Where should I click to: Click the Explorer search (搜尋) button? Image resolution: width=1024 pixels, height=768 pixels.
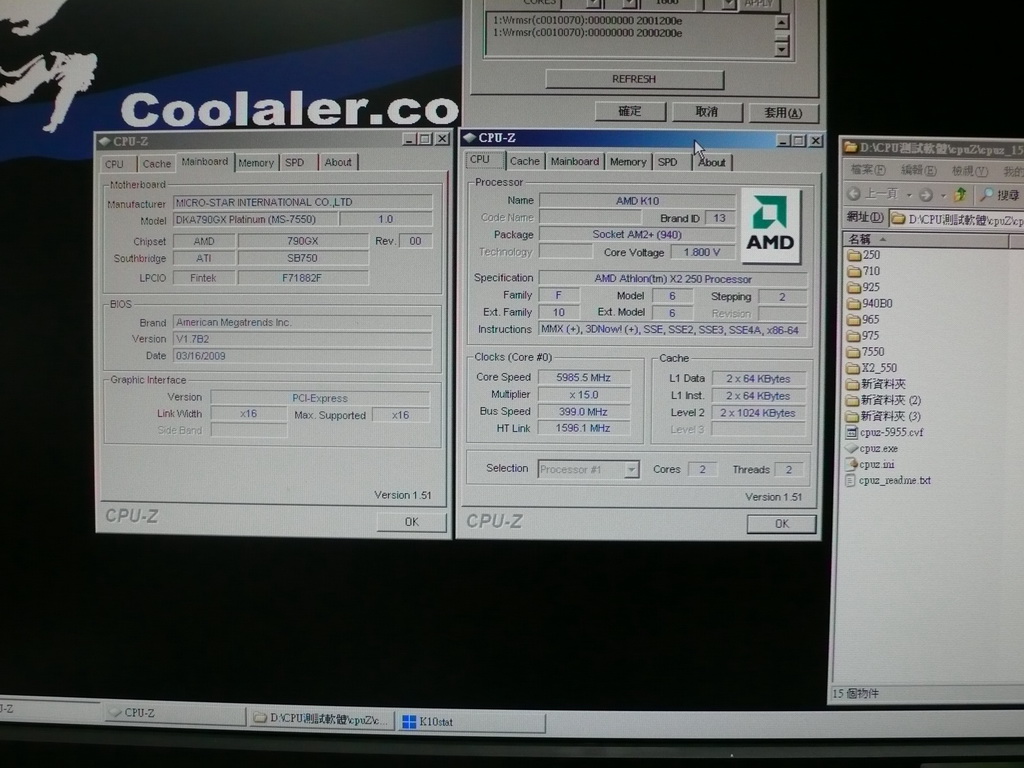click(x=1000, y=195)
